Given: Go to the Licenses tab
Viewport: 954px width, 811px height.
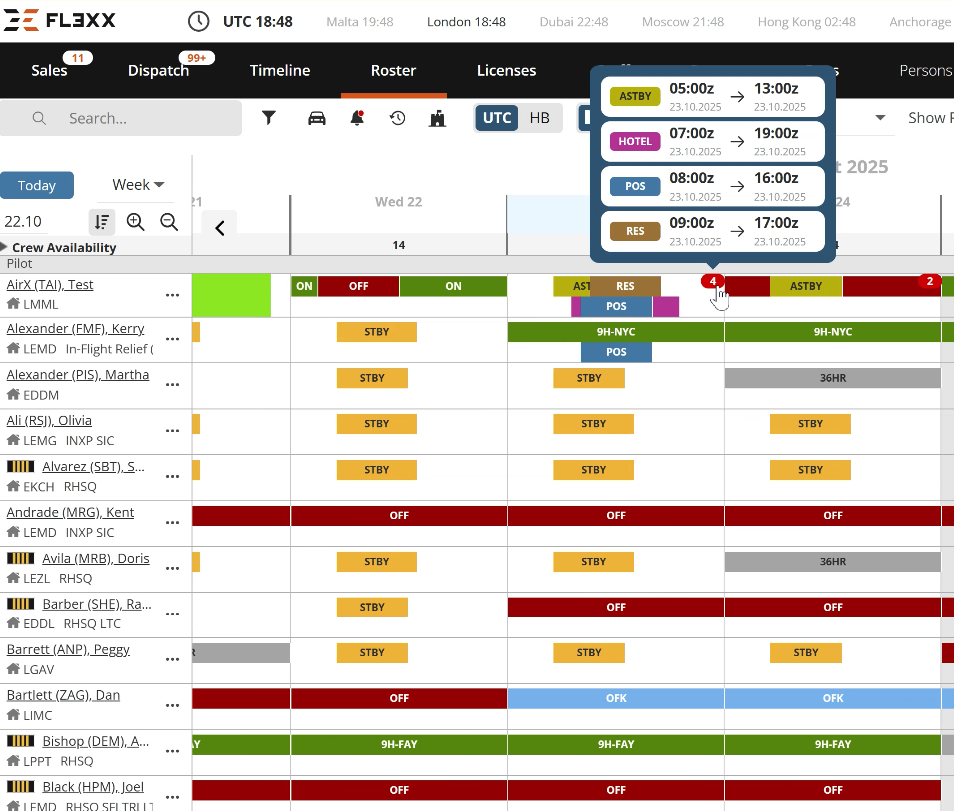Looking at the screenshot, I should pos(506,70).
